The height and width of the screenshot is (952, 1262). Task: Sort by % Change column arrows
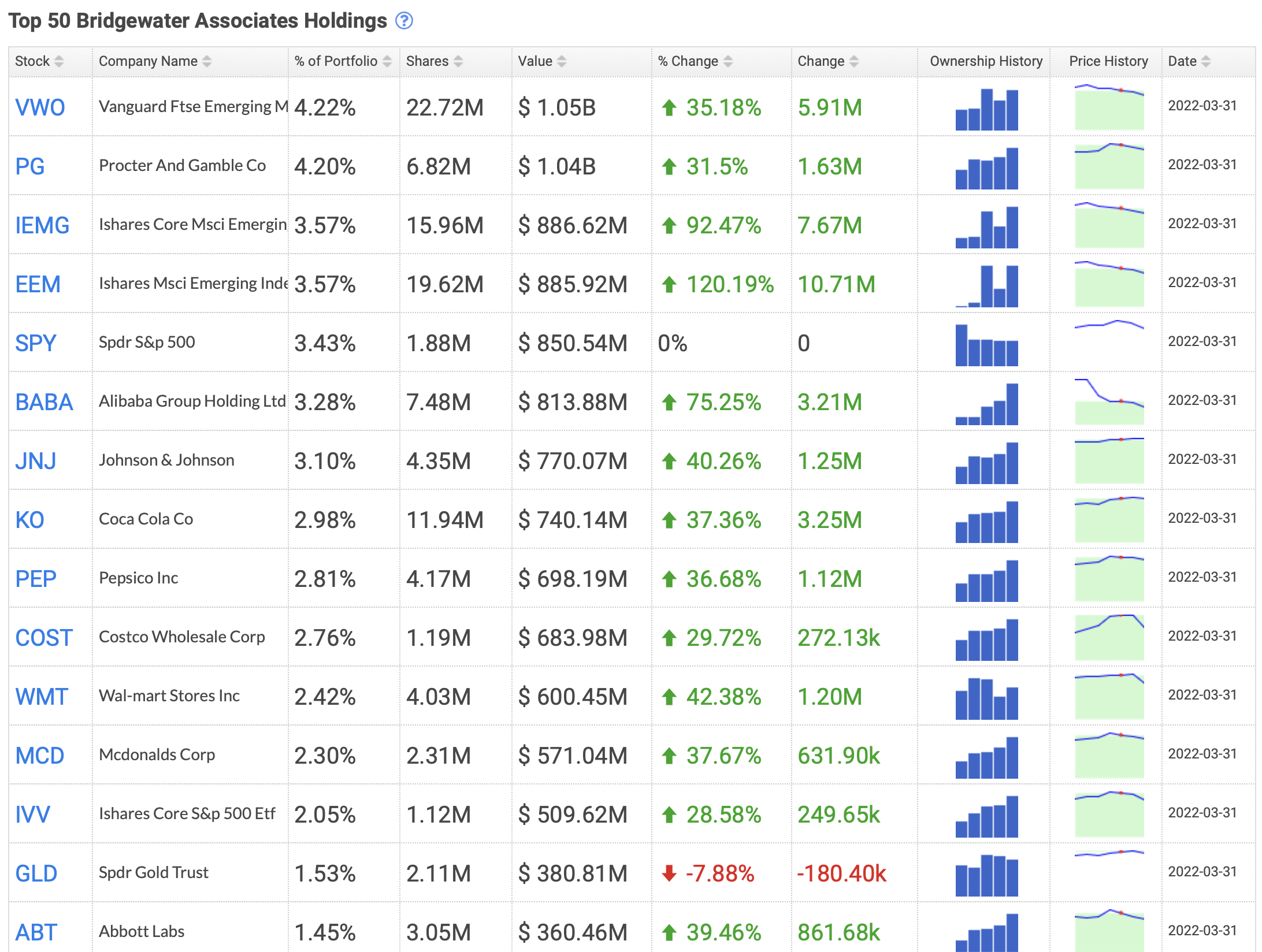coord(728,61)
